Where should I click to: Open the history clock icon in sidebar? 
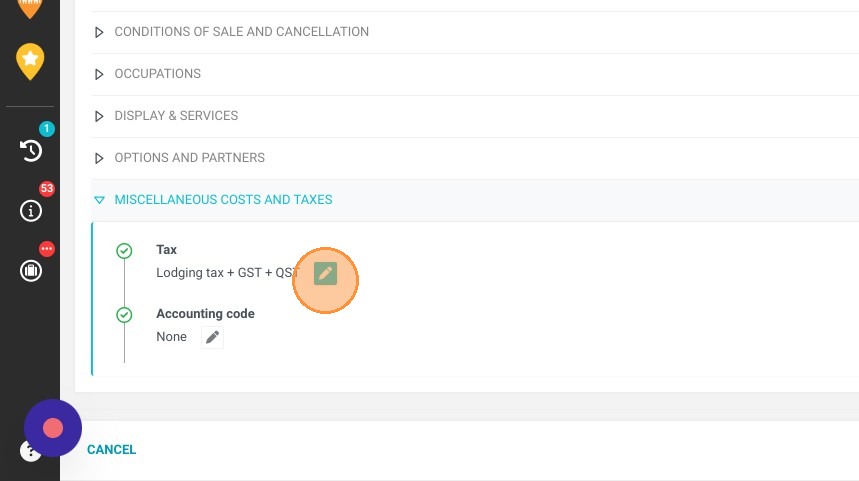[x=31, y=151]
